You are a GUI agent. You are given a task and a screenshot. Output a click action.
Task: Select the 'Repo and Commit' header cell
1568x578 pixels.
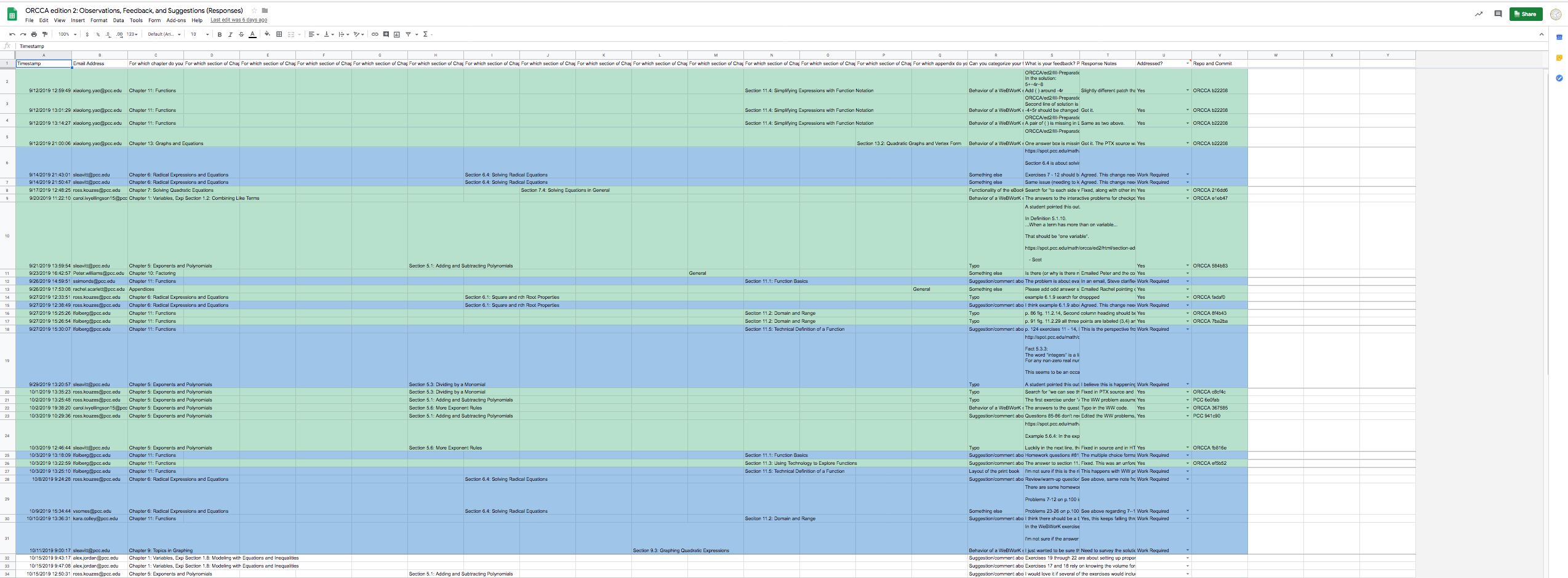pyautogui.click(x=1220, y=63)
